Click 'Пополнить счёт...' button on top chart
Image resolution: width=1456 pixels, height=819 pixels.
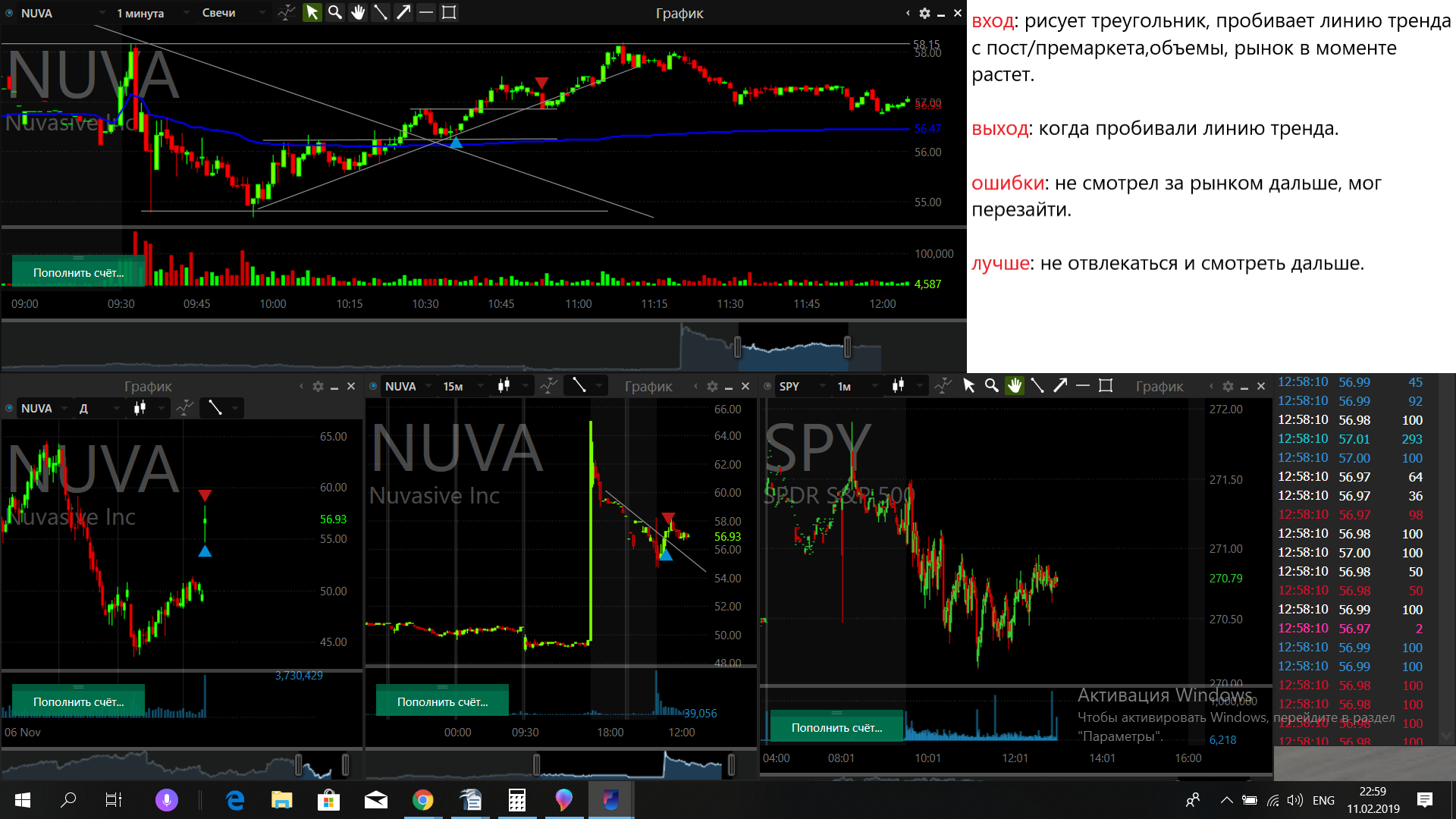point(78,272)
